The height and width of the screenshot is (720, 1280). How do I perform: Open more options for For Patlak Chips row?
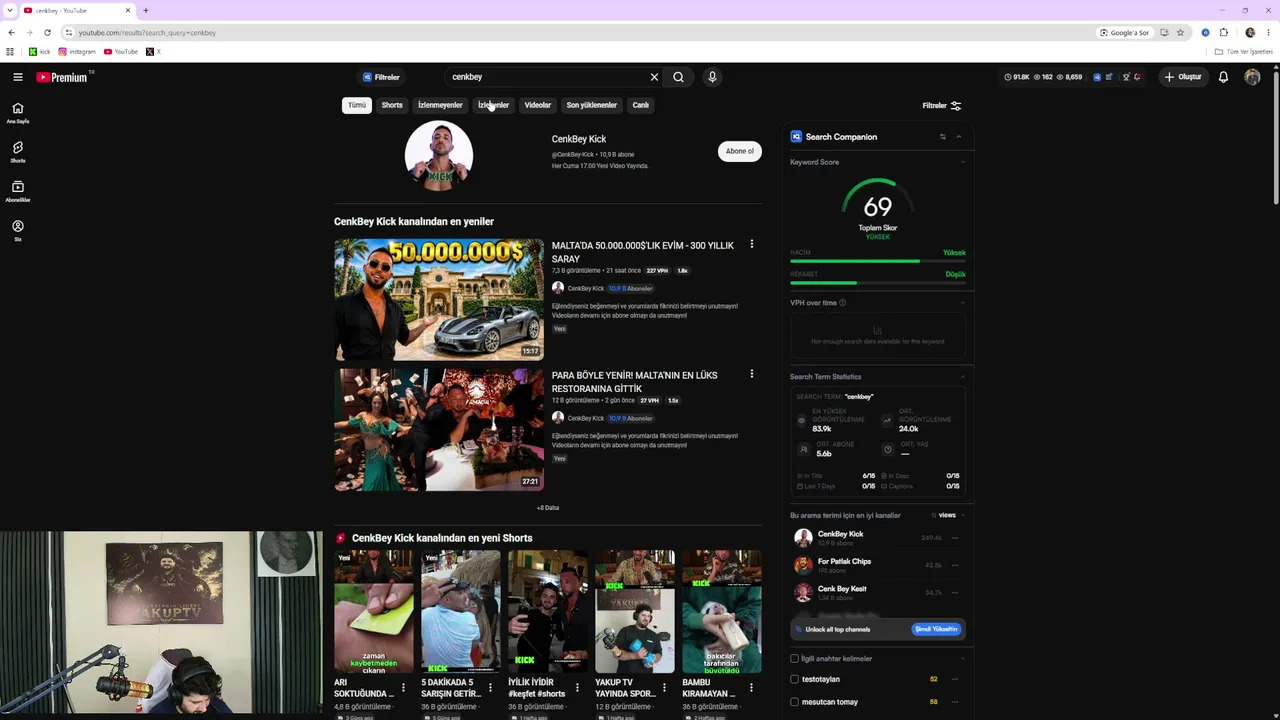955,565
